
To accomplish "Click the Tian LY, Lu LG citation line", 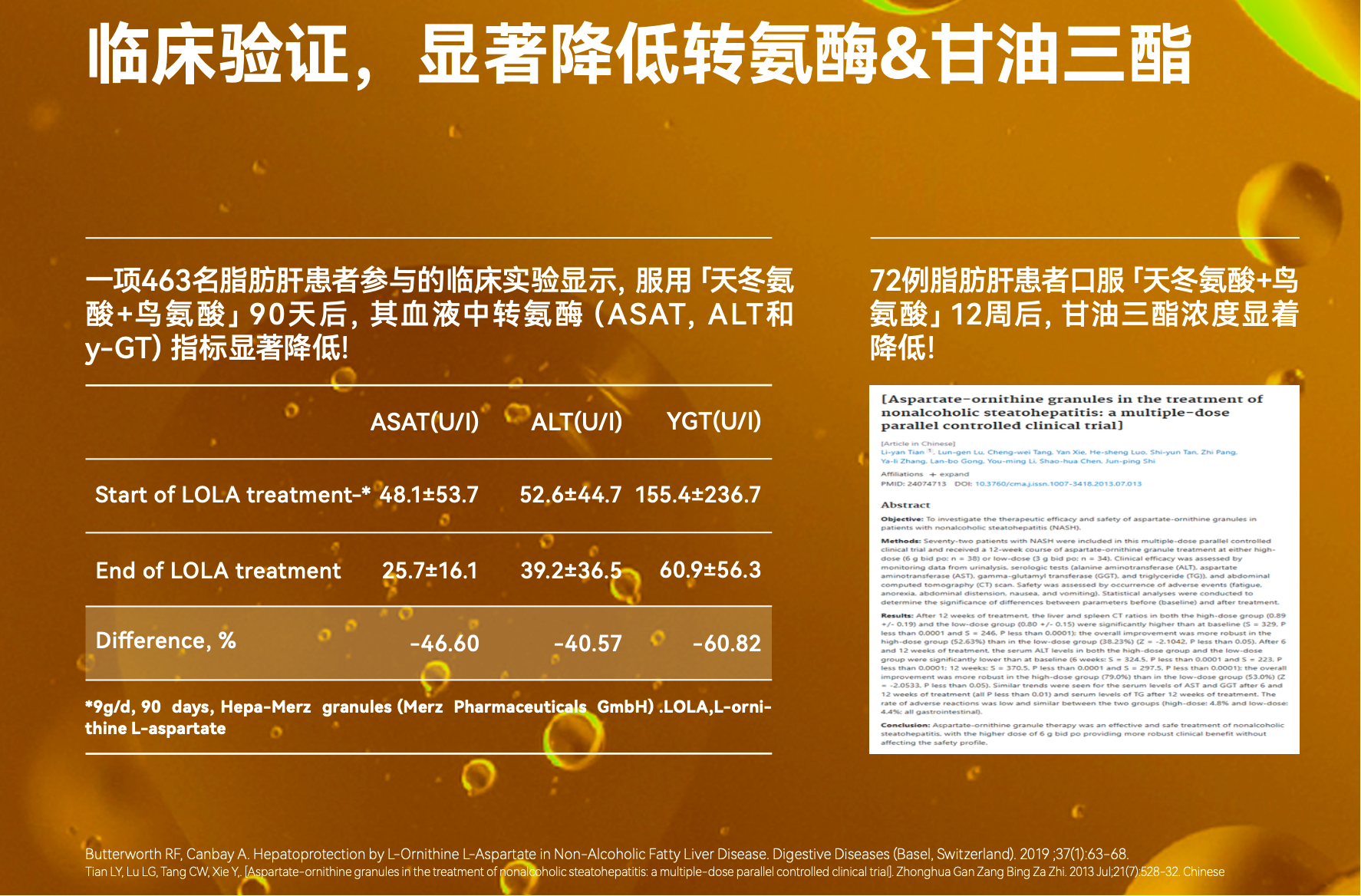I will [x=654, y=872].
